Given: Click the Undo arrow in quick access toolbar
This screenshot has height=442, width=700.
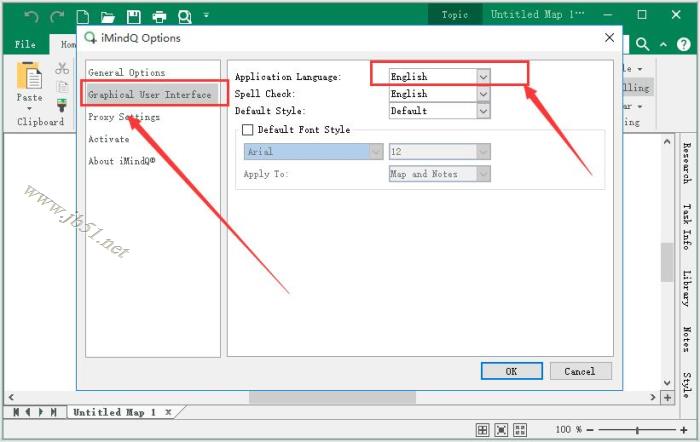Looking at the screenshot, I should pos(31,17).
